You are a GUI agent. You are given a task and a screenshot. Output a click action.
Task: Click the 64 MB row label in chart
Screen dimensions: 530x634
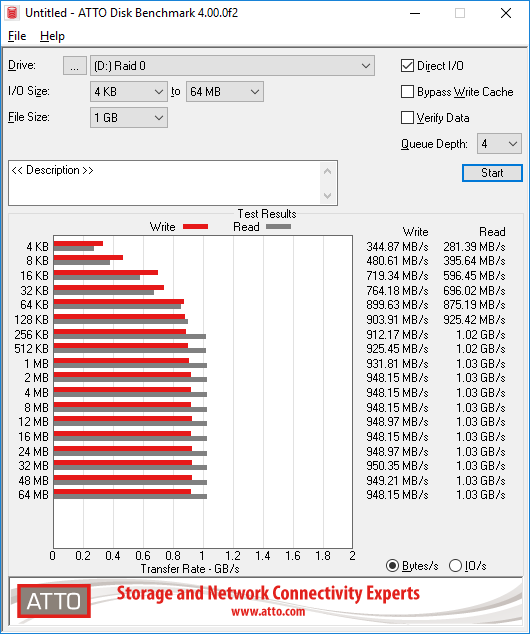click(34, 495)
